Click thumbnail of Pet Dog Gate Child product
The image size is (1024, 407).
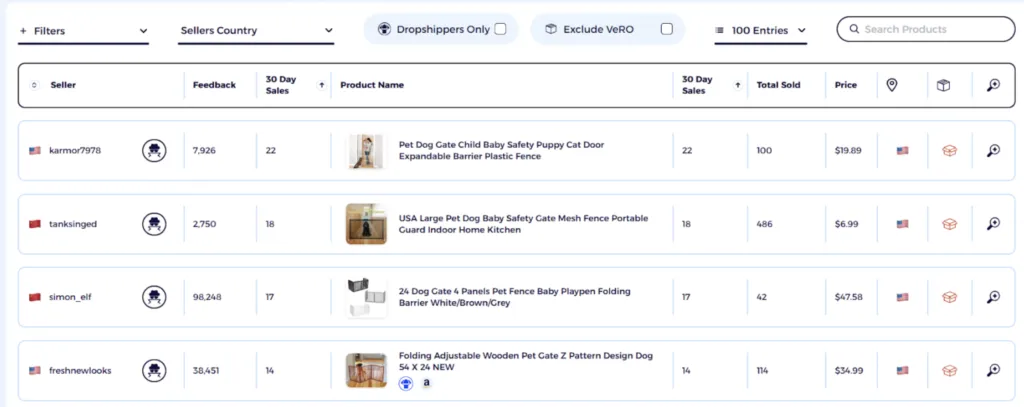tap(366, 151)
